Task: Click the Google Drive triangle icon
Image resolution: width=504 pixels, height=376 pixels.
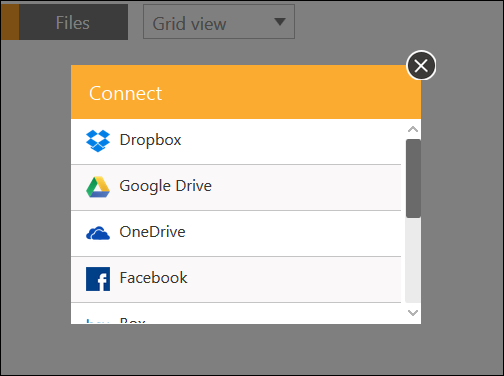Action: point(98,187)
